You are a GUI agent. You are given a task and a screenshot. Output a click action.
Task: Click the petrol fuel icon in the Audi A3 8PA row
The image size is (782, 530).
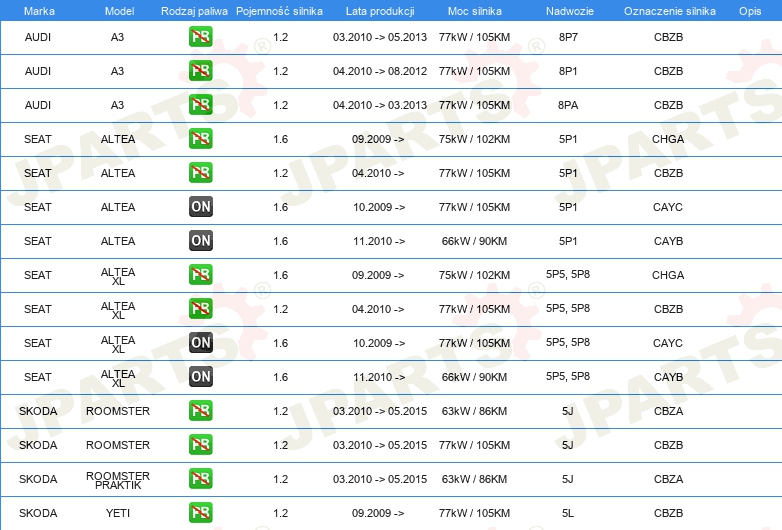click(x=200, y=105)
